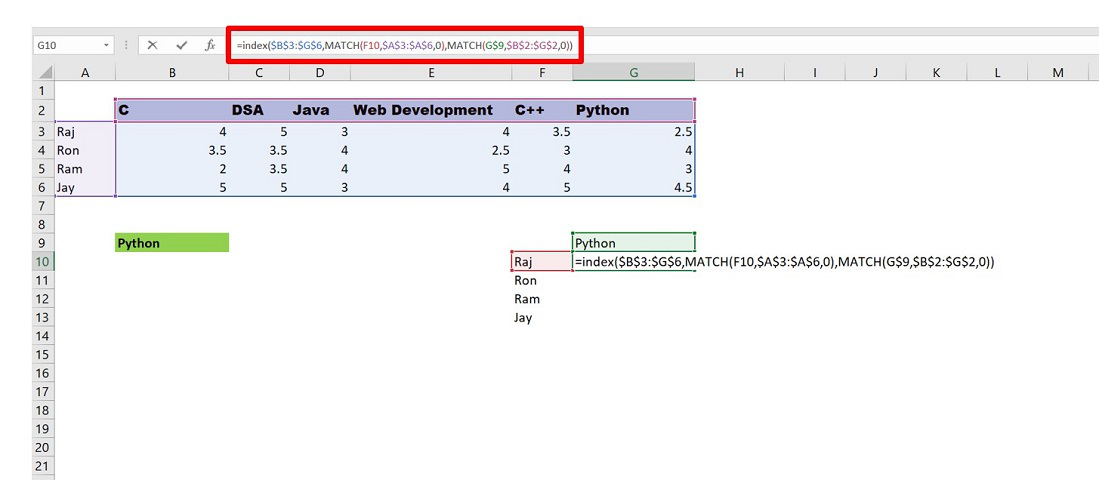Select column G header
Viewport: 1099px width, 480px height.
pos(633,72)
